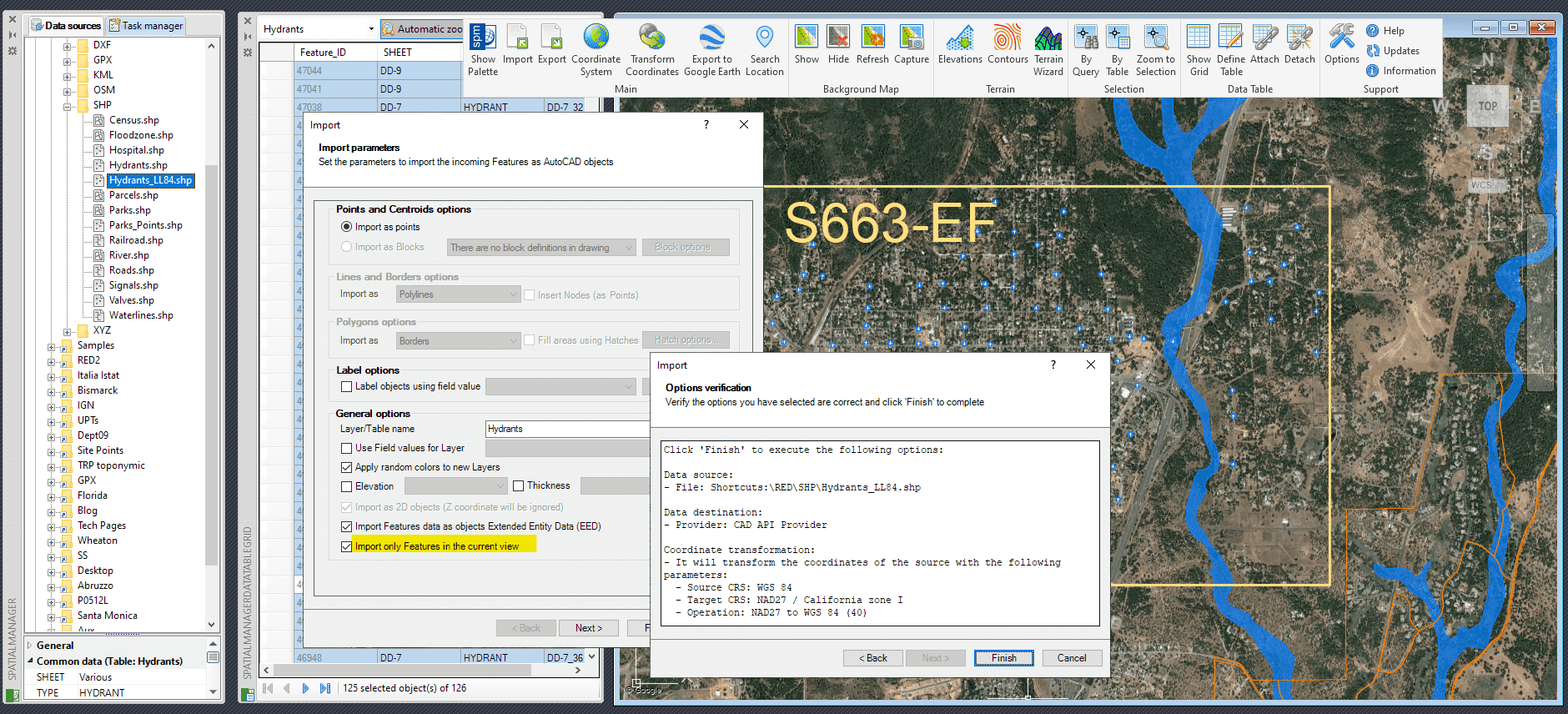Switch to the Task manager tab
This screenshot has width=1568, height=714.
click(147, 26)
